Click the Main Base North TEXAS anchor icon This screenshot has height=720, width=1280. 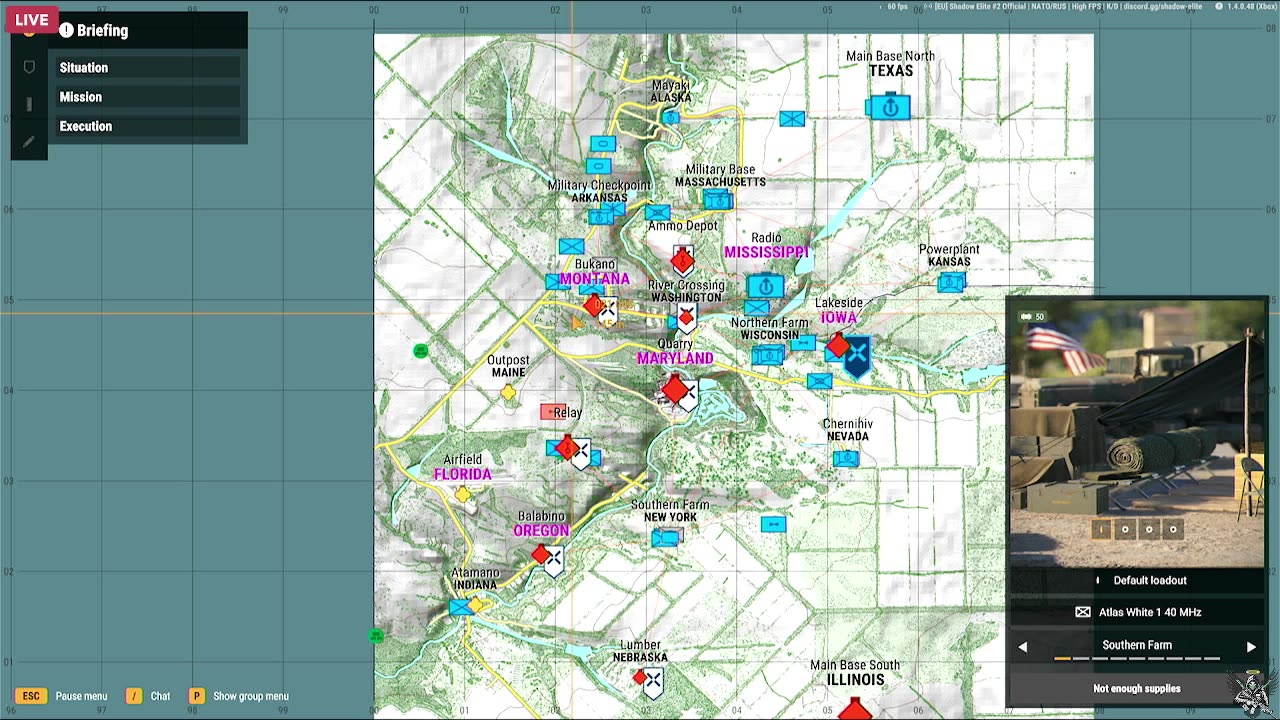pyautogui.click(x=889, y=106)
